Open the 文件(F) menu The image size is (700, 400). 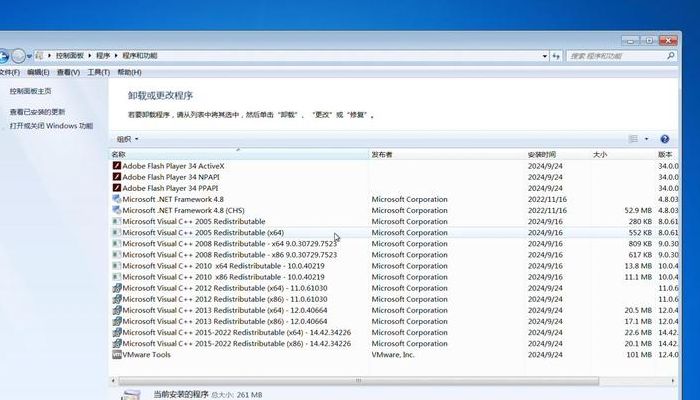click(x=10, y=72)
